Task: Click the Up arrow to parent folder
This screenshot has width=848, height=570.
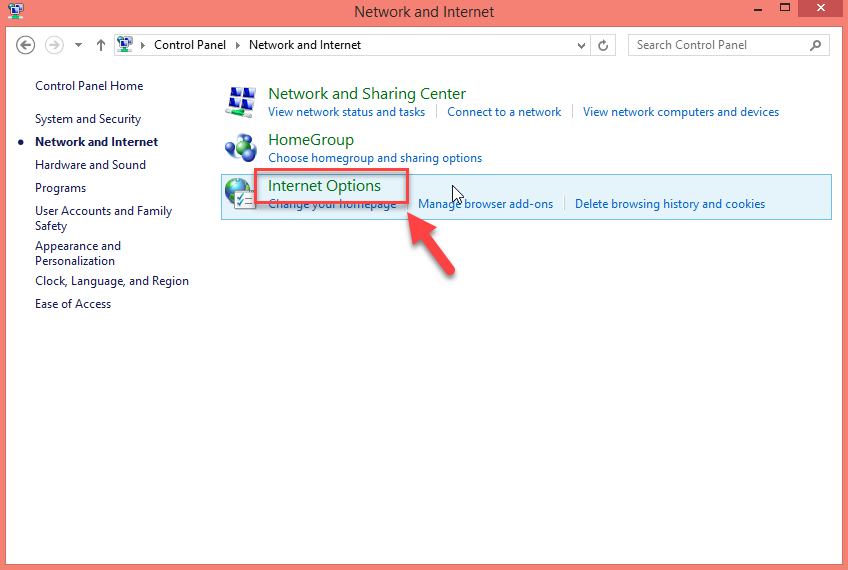Action: [x=101, y=45]
